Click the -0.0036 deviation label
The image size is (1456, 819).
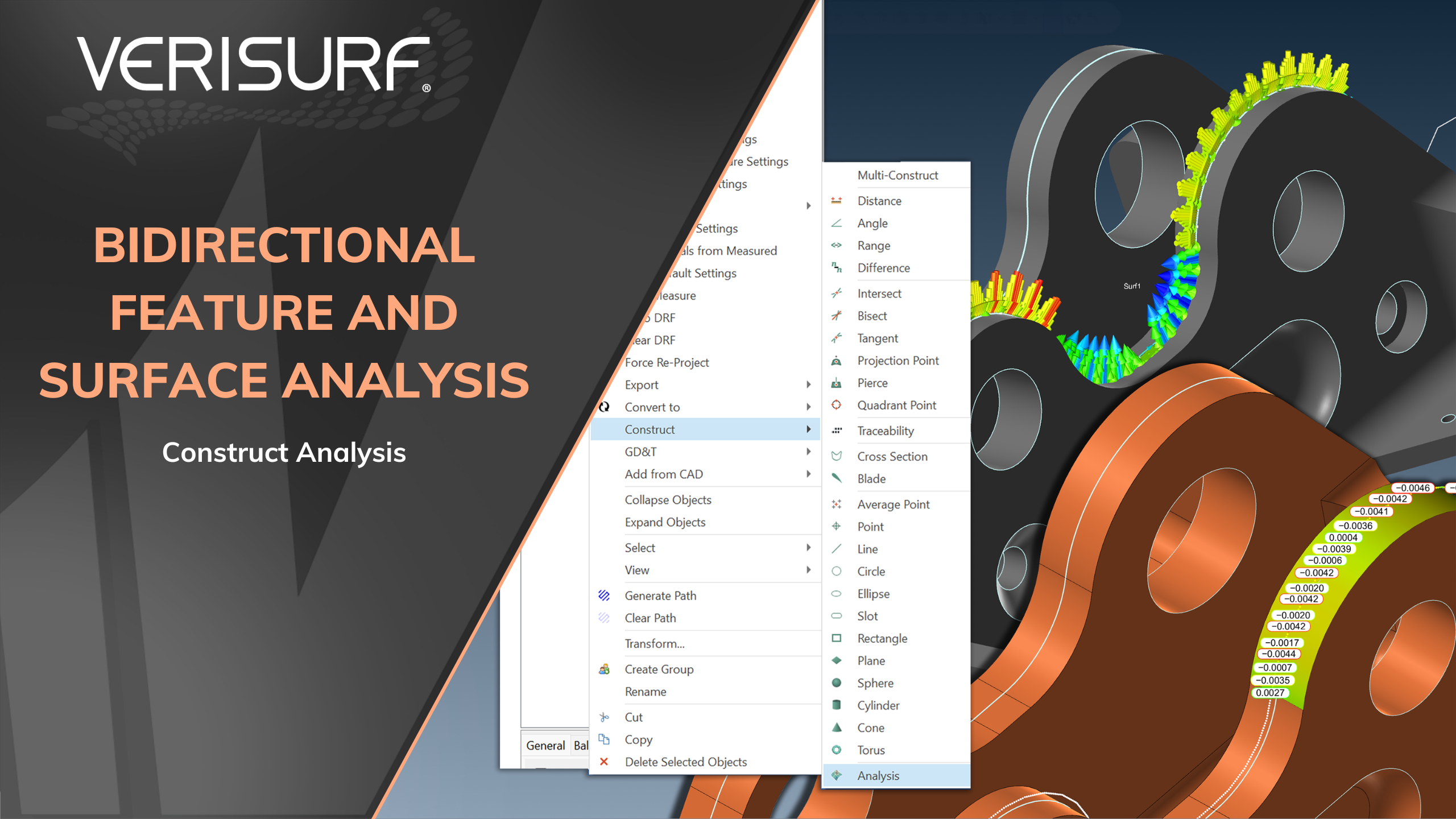coord(1356,526)
